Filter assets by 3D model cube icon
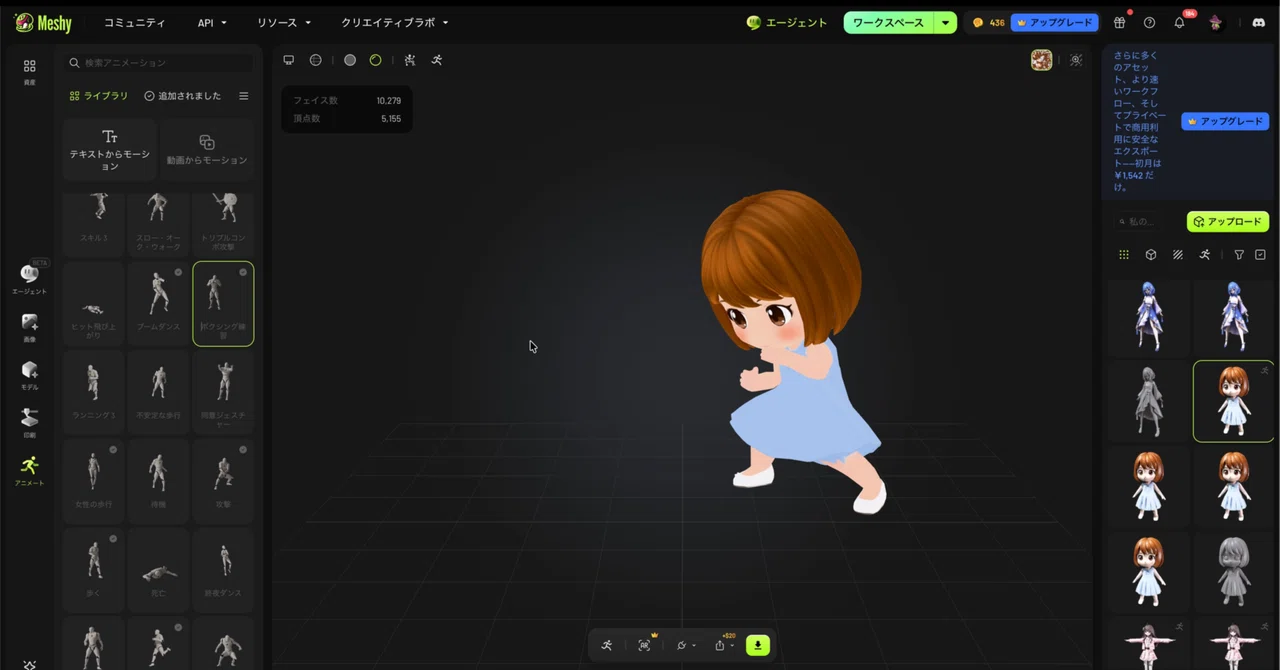This screenshot has height=670, width=1280. [1151, 255]
